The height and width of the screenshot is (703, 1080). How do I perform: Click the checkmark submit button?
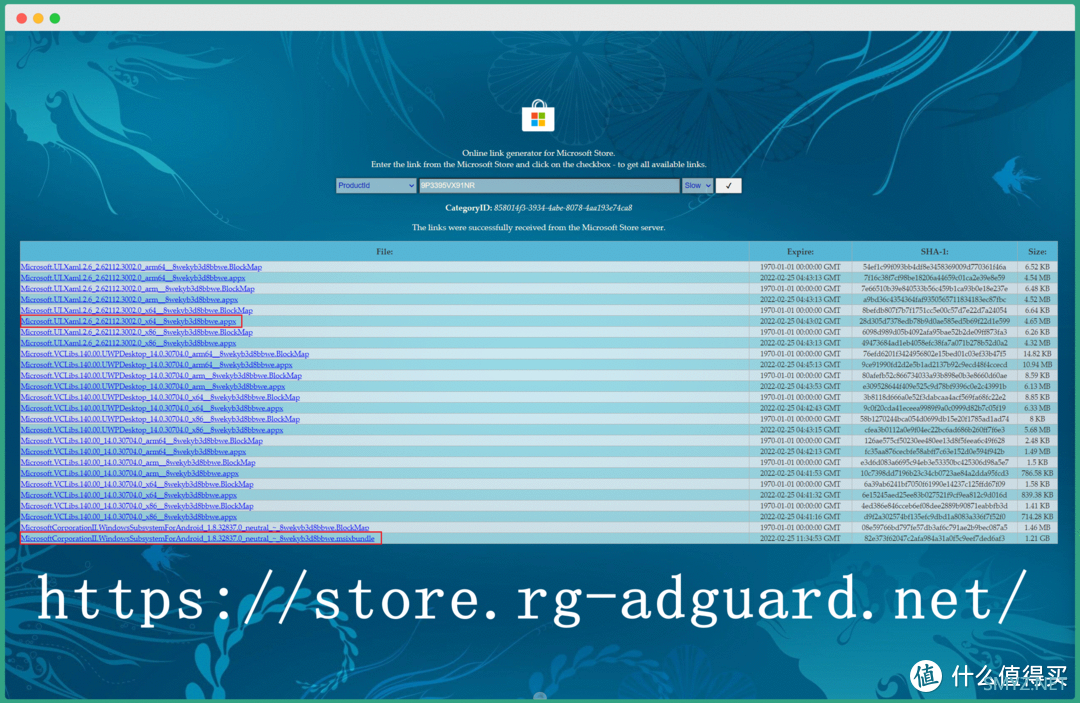click(729, 185)
